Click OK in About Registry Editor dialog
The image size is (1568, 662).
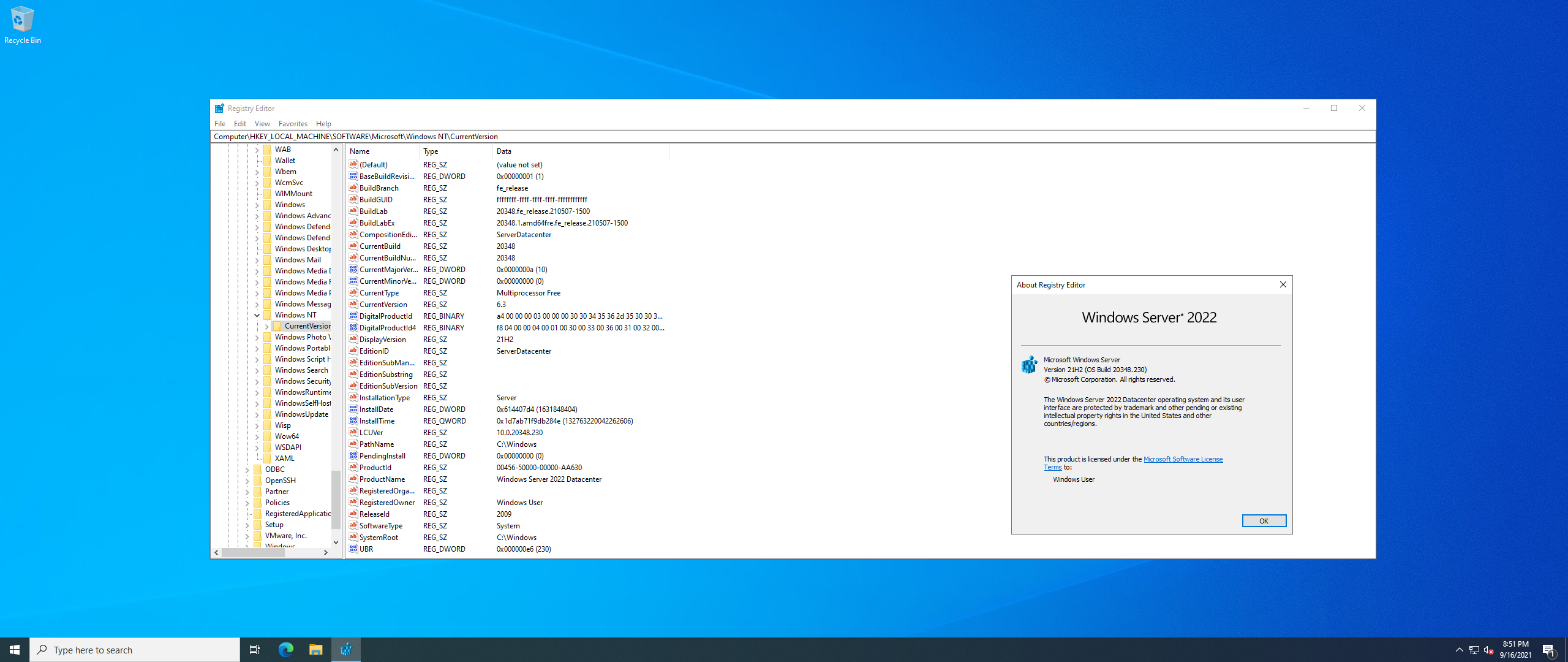(x=1264, y=520)
